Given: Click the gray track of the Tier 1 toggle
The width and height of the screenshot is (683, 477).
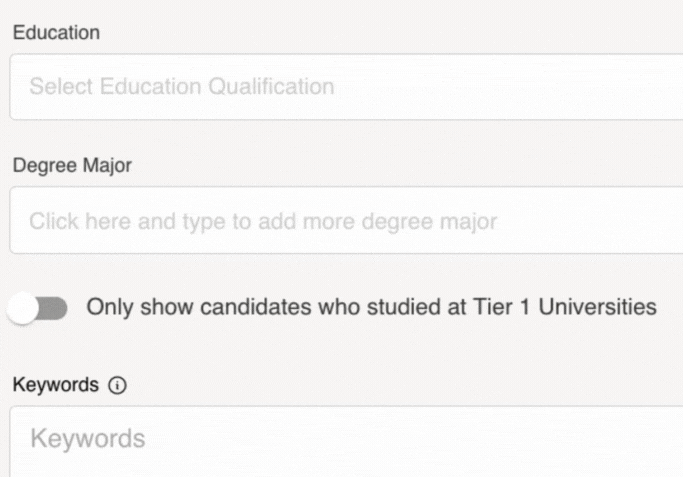Looking at the screenshot, I should coord(55,308).
